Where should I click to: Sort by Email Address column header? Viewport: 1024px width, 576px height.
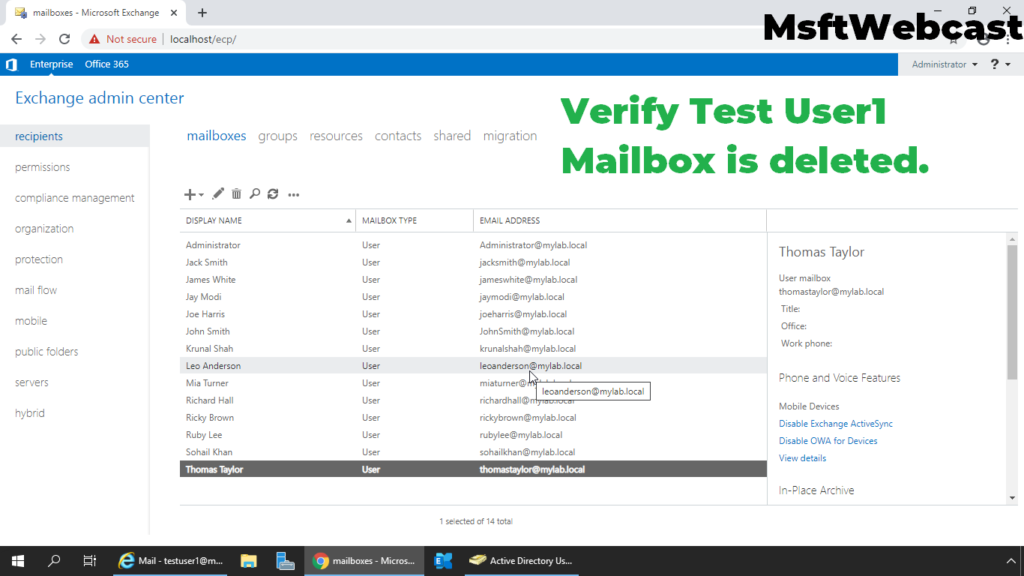pyautogui.click(x=620, y=221)
